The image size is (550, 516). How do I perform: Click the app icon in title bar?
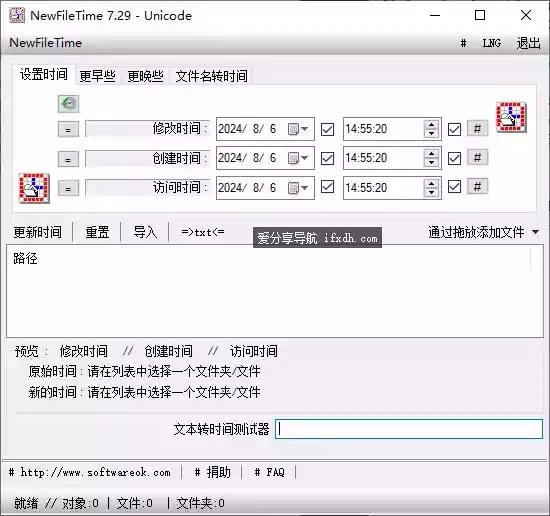(x=16, y=15)
